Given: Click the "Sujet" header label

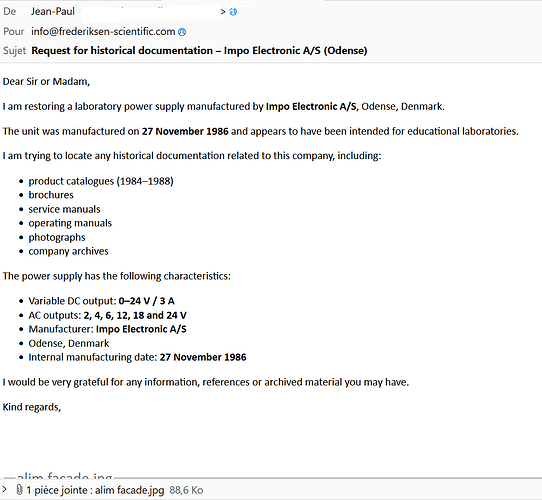Looking at the screenshot, I should (15, 50).
